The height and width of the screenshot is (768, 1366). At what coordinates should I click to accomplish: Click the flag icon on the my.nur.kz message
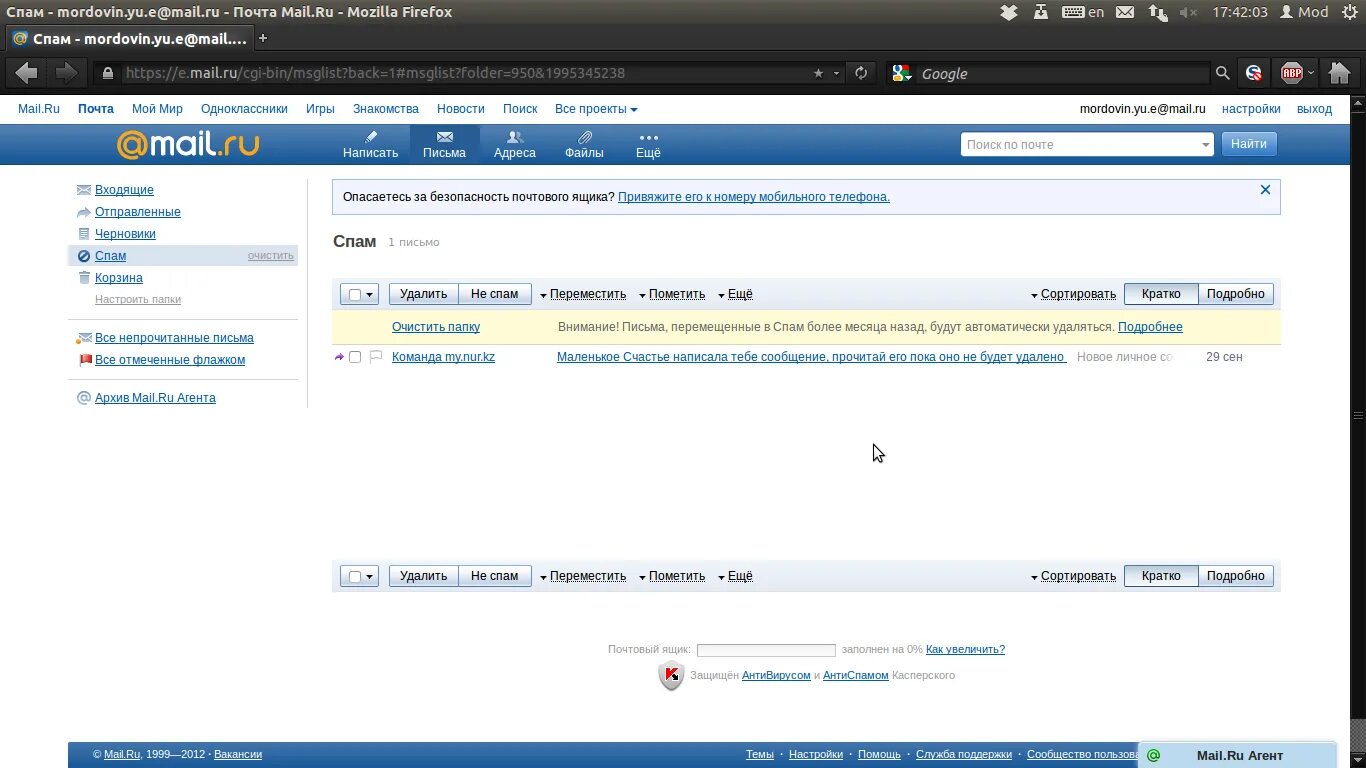point(376,357)
